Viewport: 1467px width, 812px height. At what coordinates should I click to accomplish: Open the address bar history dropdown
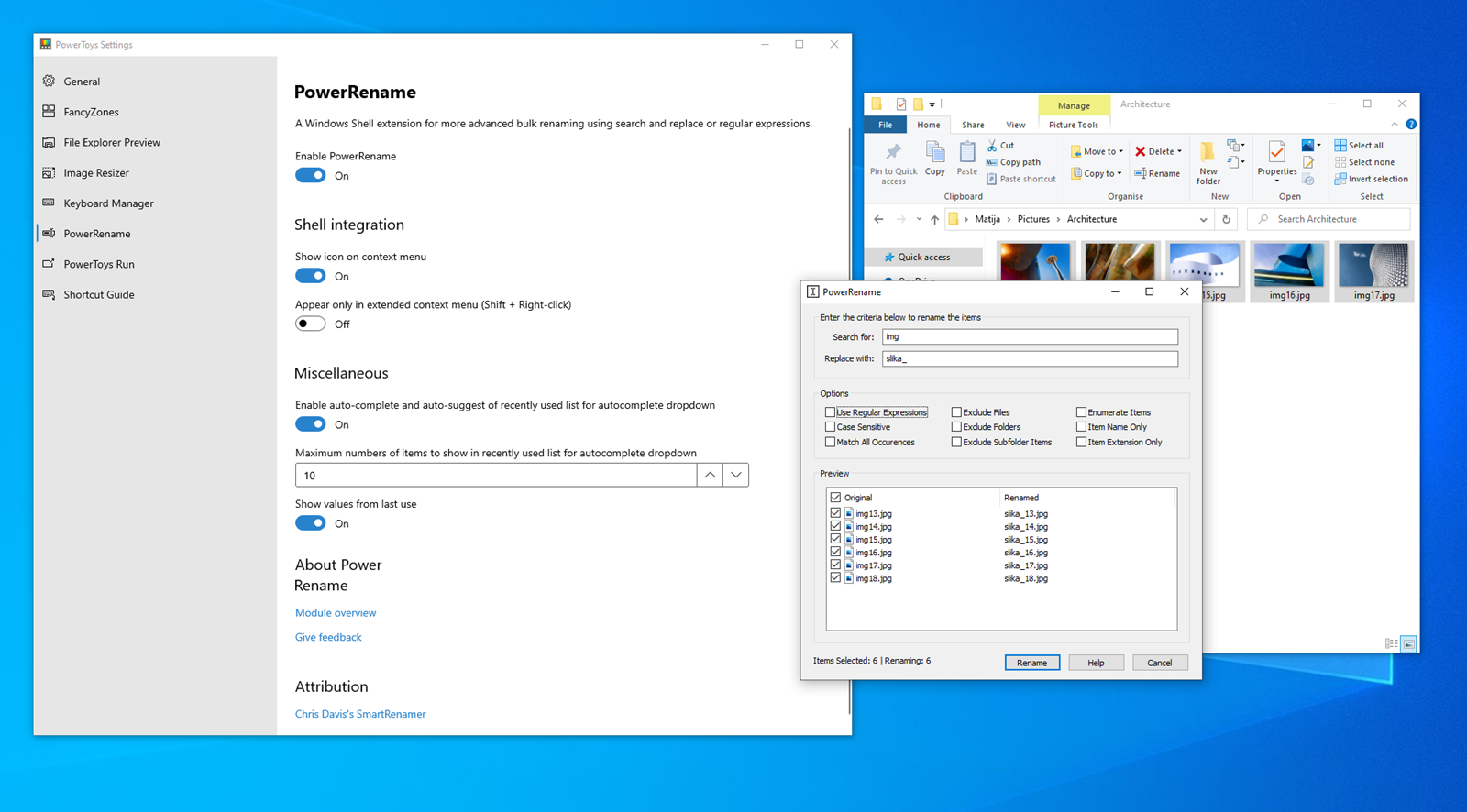pos(1203,220)
